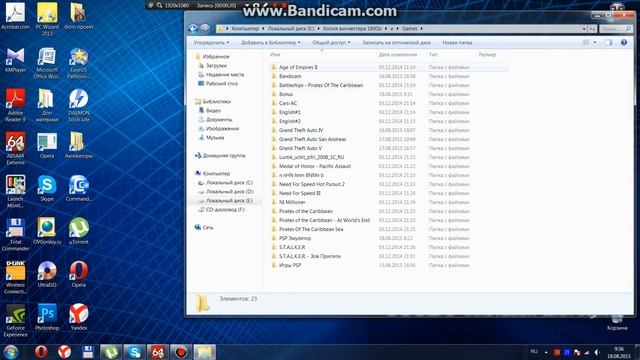This screenshot has width=640, height=360.
Task: Click the Windows Start button
Action: 11,352
